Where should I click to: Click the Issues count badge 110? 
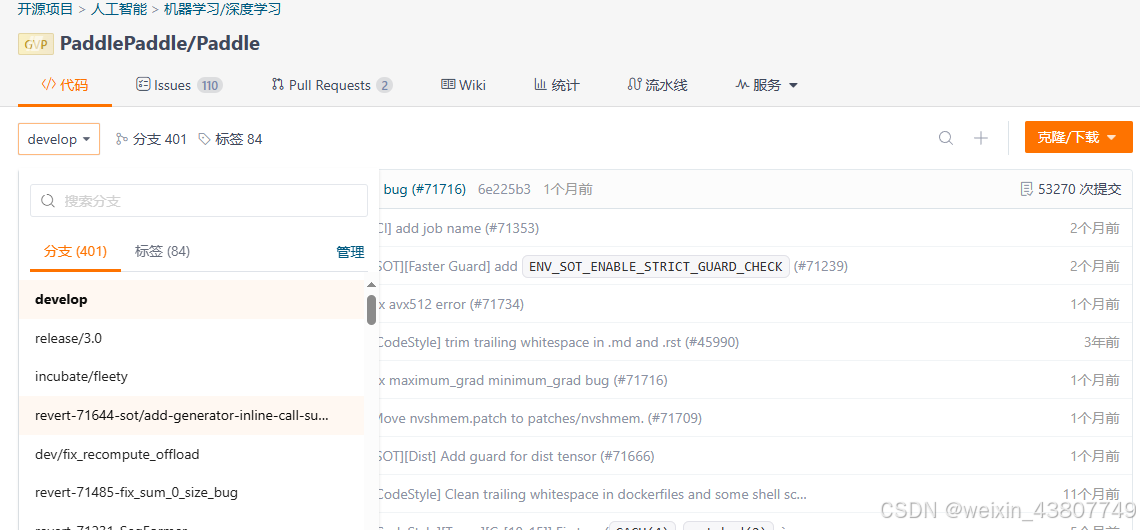coord(210,86)
